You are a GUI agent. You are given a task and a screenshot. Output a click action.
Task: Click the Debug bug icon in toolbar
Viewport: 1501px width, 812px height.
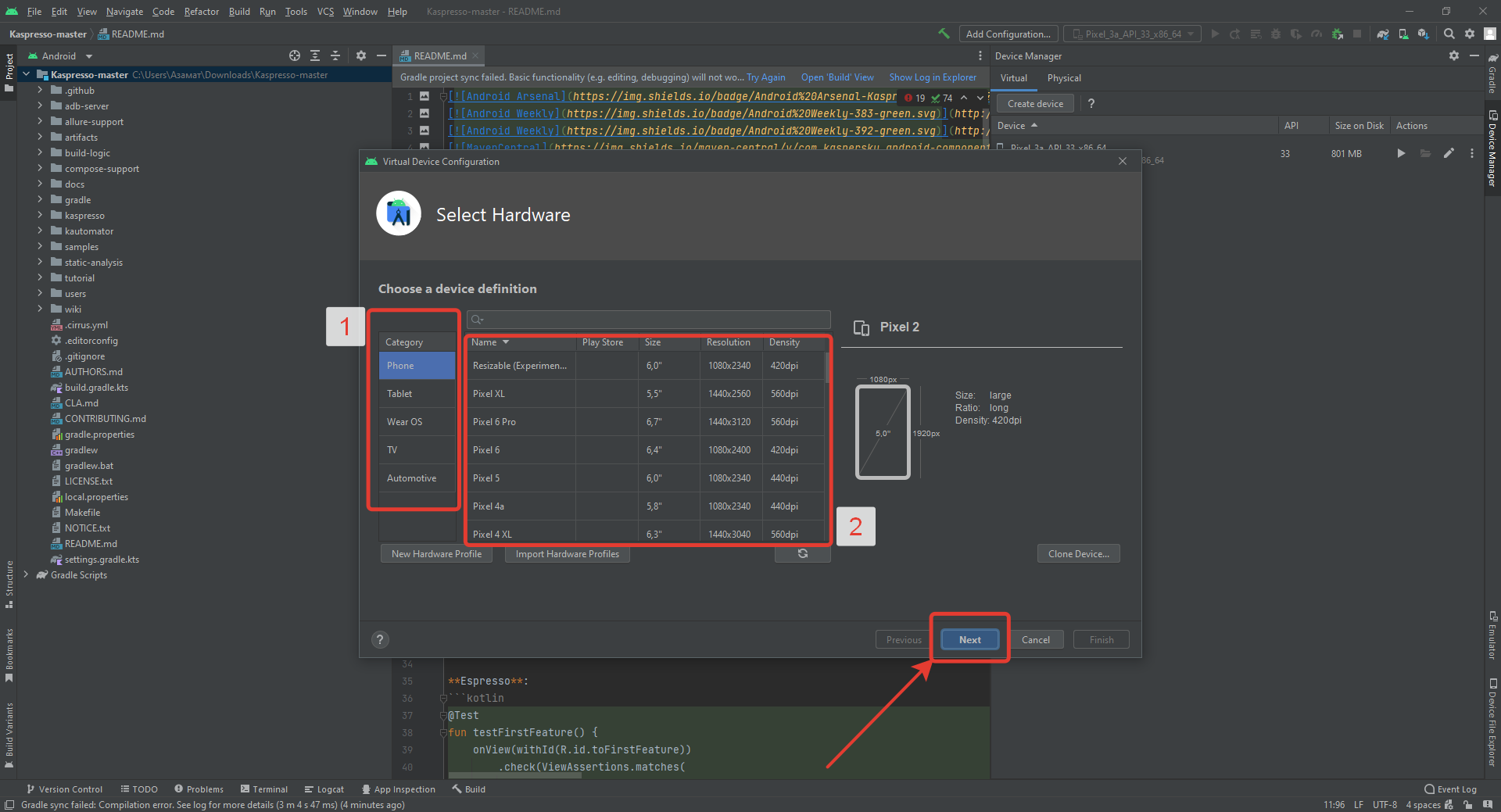coord(1276,34)
